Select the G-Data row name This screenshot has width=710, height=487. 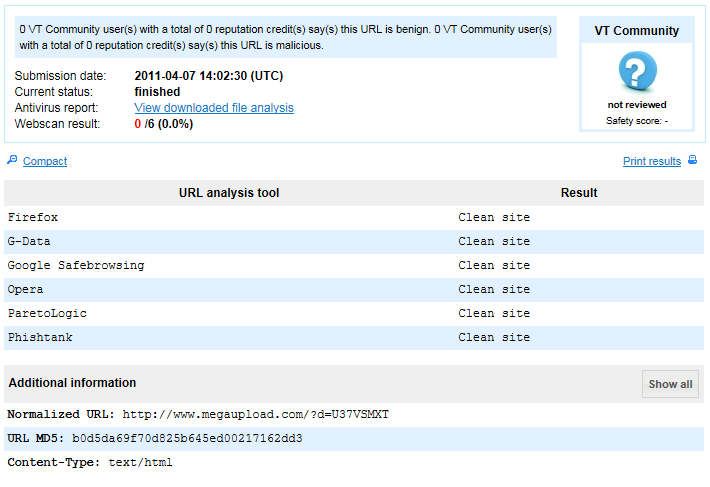click(29, 241)
